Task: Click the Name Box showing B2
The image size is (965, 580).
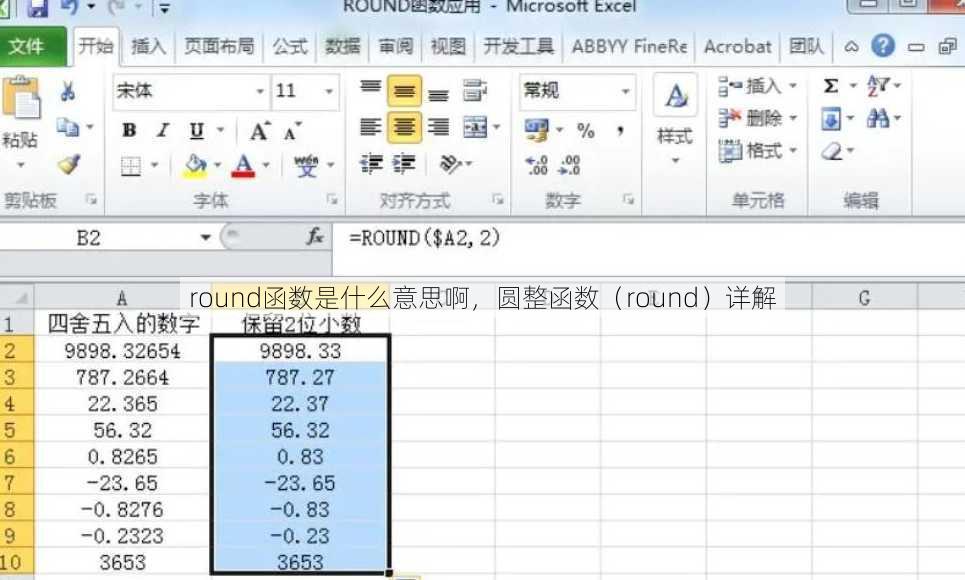Action: coord(88,238)
